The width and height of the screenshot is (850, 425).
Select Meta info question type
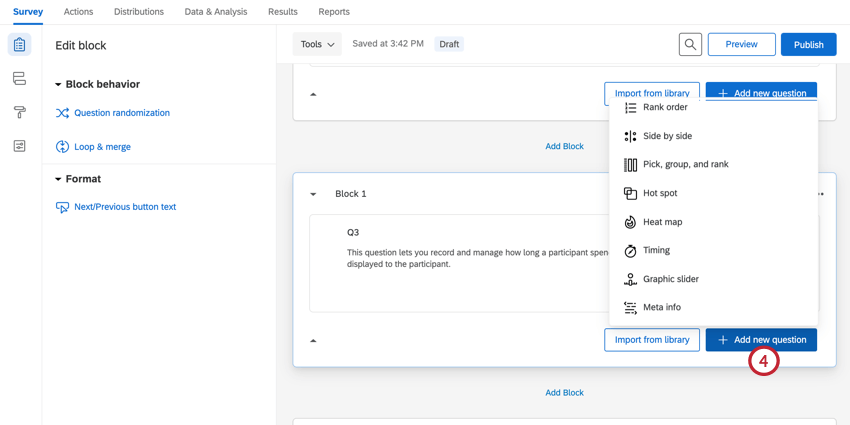[x=661, y=307]
